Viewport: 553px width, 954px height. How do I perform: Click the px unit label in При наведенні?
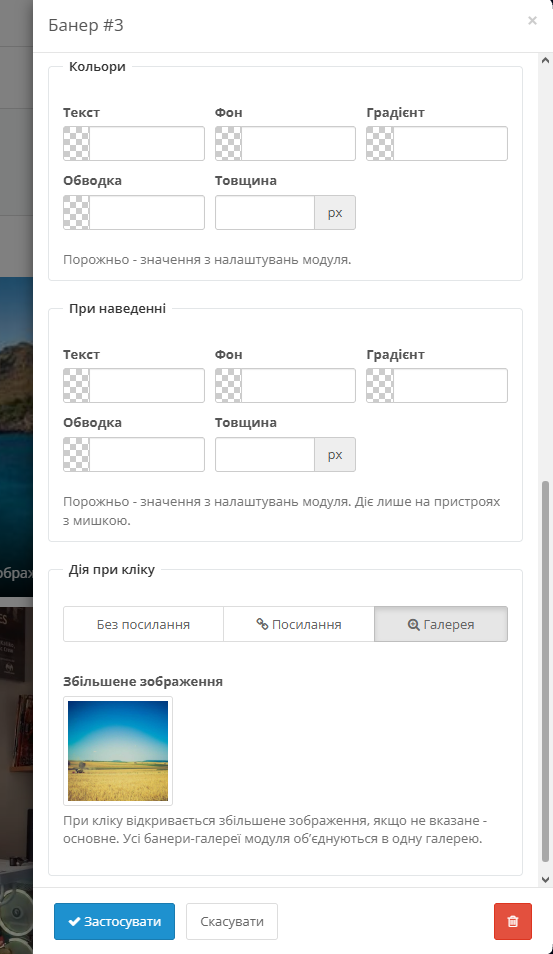(335, 454)
